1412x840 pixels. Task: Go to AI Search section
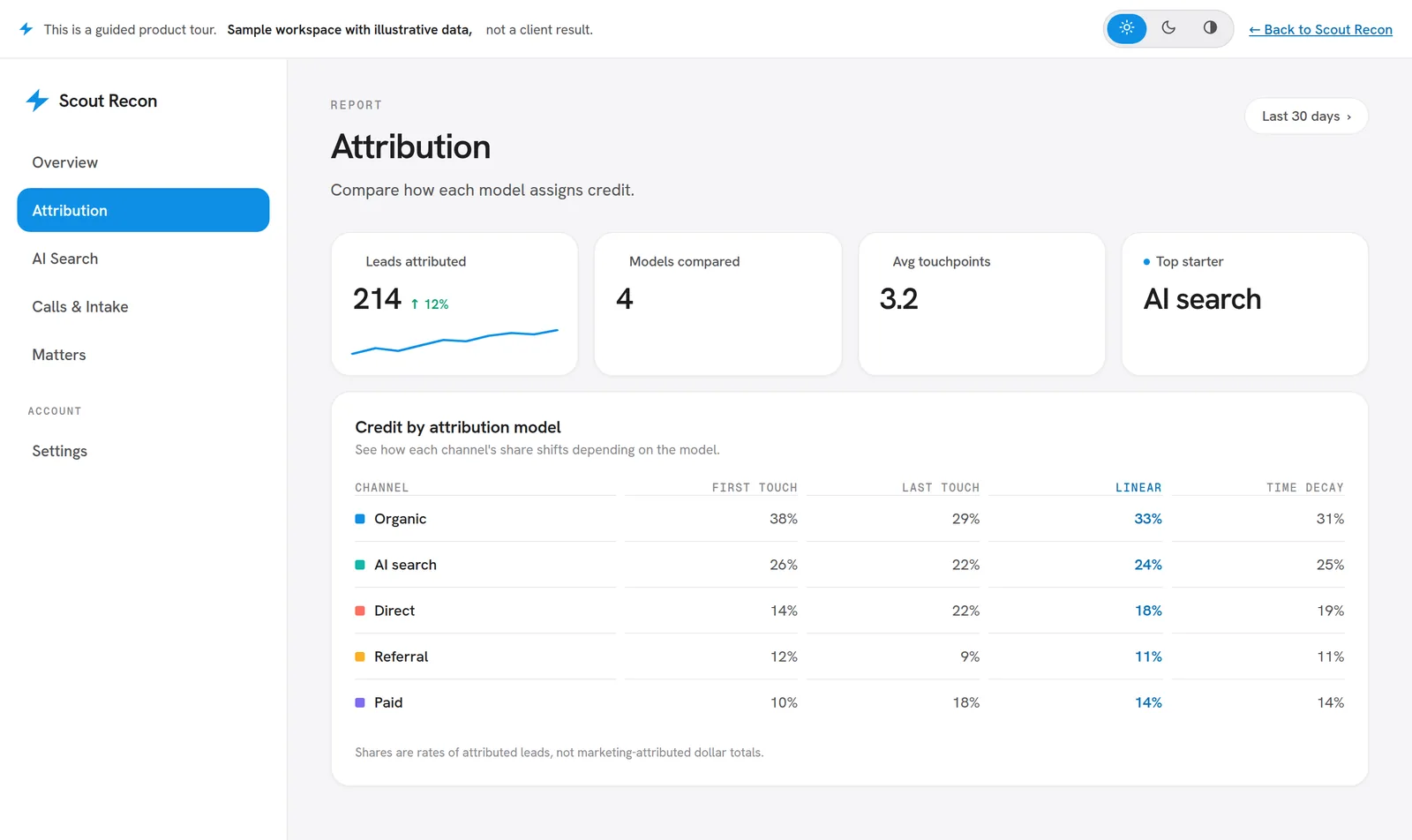(x=143, y=259)
